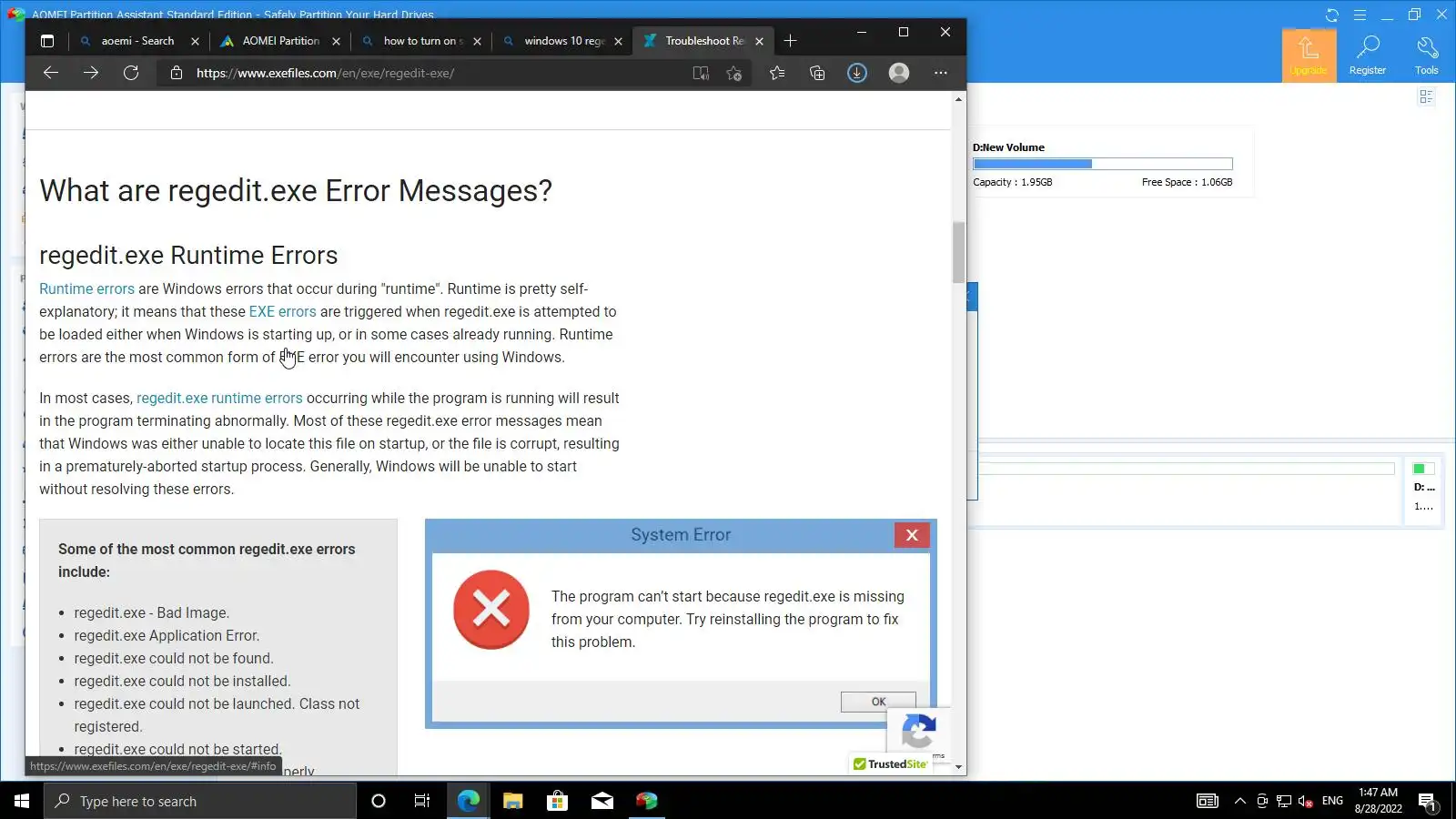Switch to 'how to turn on' tab

tap(421, 41)
